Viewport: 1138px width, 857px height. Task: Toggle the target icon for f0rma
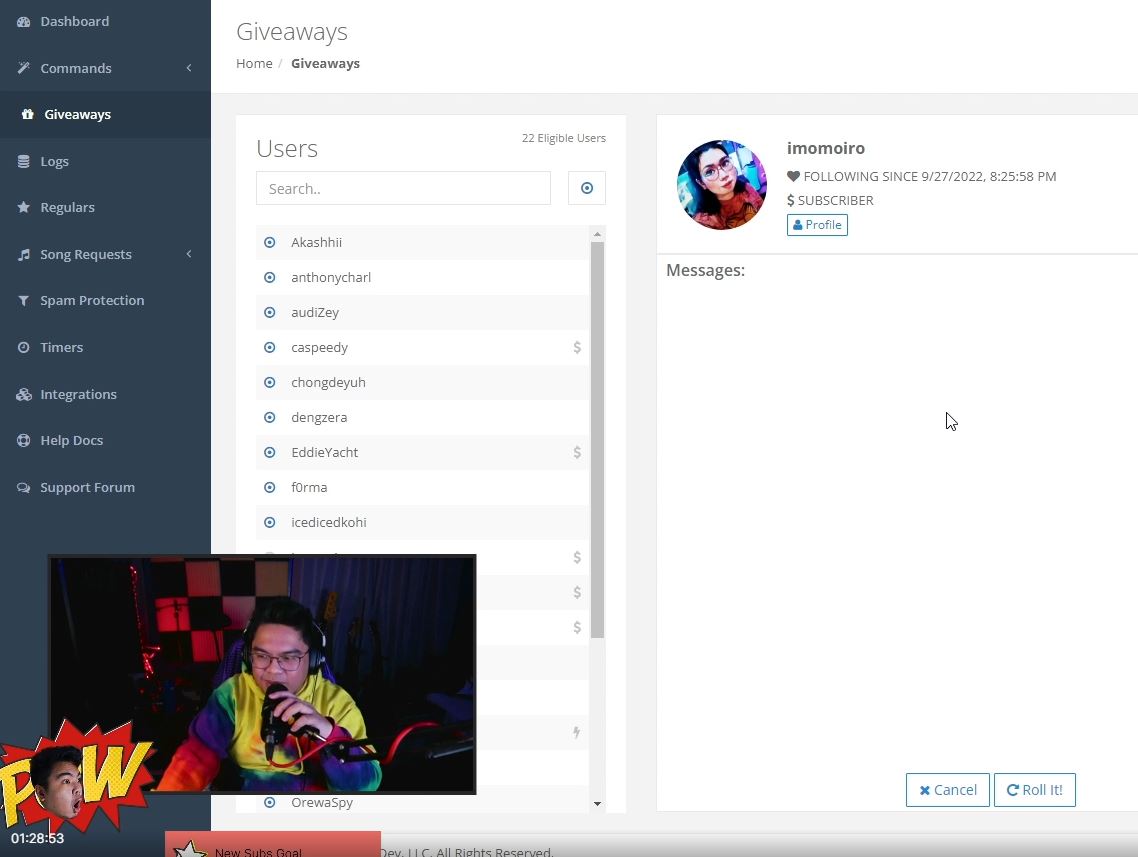(270, 488)
